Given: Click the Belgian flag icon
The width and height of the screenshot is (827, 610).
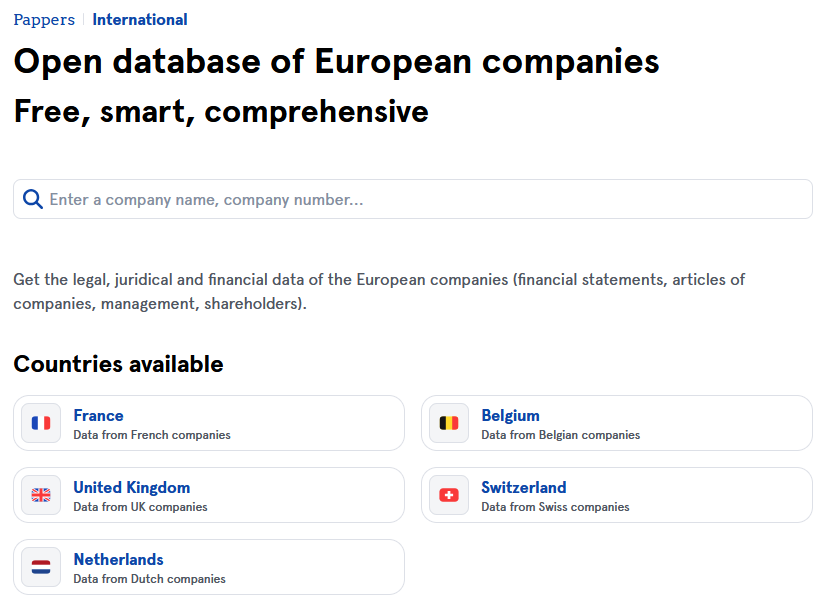Looking at the screenshot, I should click(x=449, y=423).
